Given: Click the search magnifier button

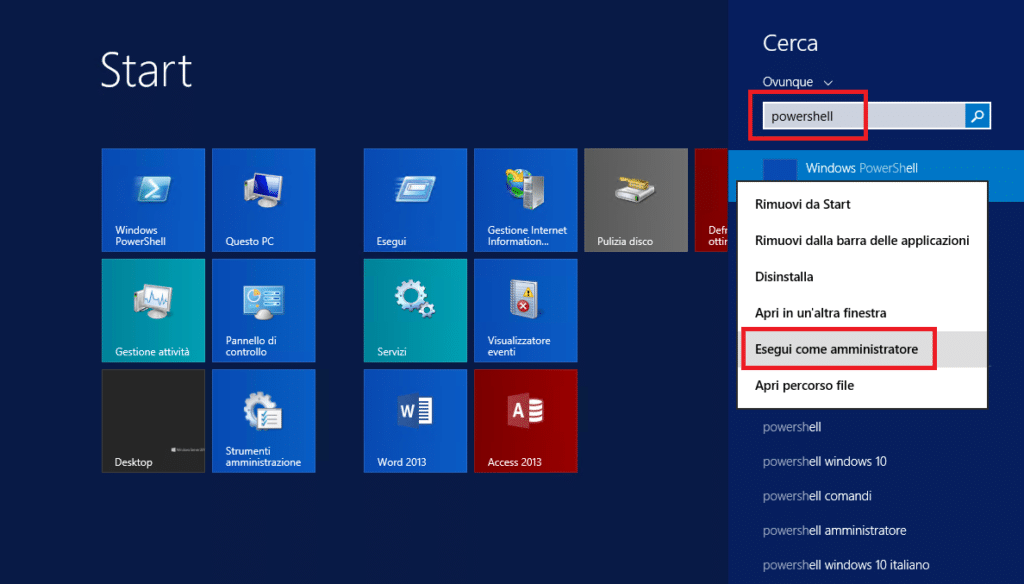Looking at the screenshot, I should coord(978,116).
